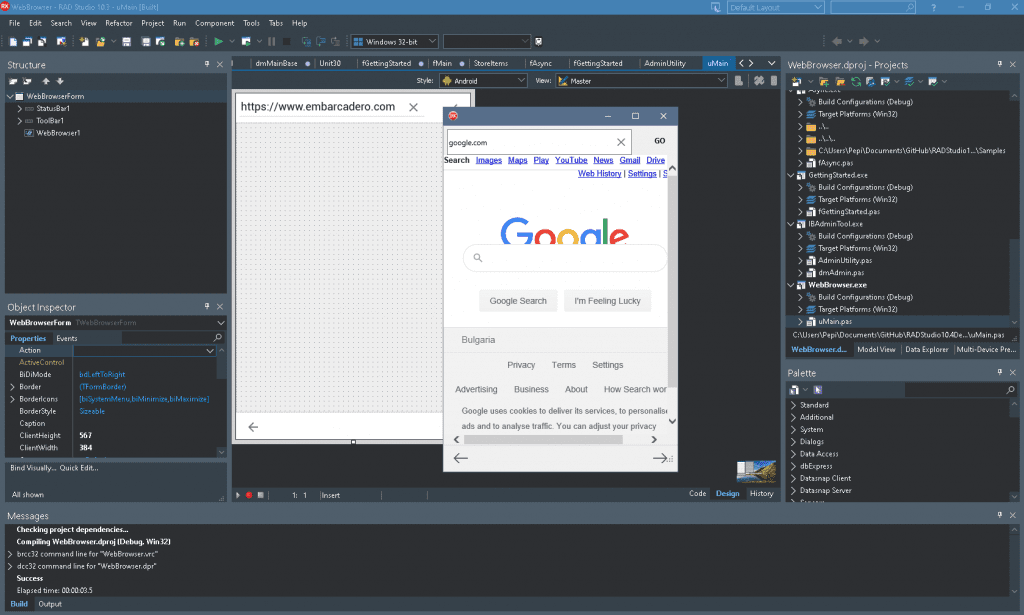The image size is (1024, 615).
Task: Click the browse forward arrow in top toolbar
Action: pyautogui.click(x=863, y=42)
